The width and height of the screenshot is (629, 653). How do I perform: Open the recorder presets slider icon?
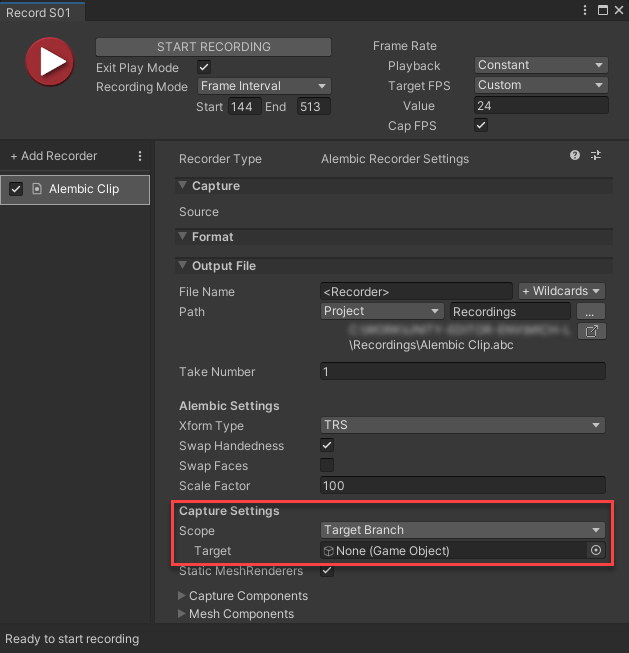coord(596,156)
